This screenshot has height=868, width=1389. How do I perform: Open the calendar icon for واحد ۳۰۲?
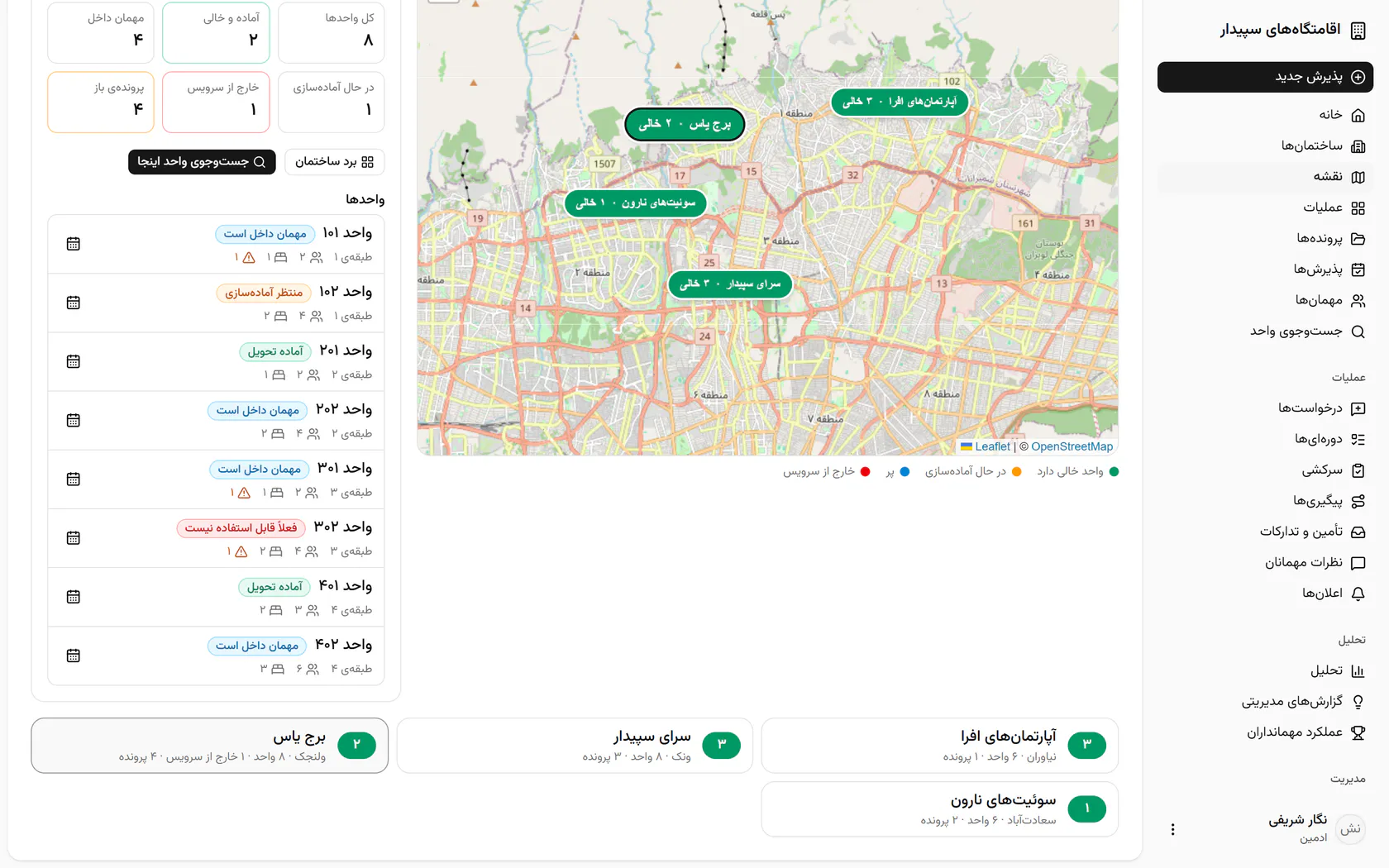tap(74, 537)
